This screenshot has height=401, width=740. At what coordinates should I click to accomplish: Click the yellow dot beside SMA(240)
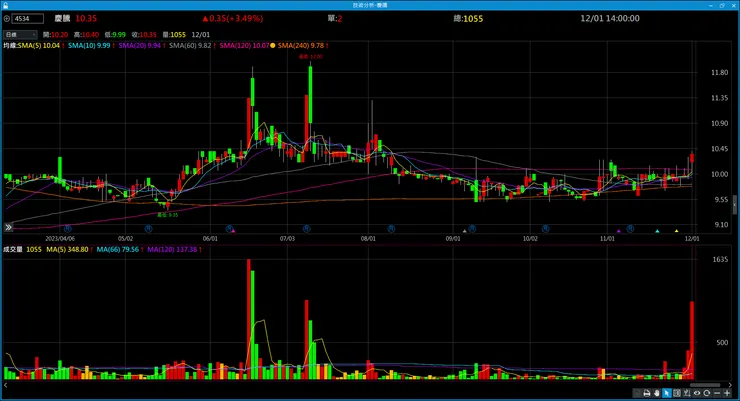pos(272,46)
